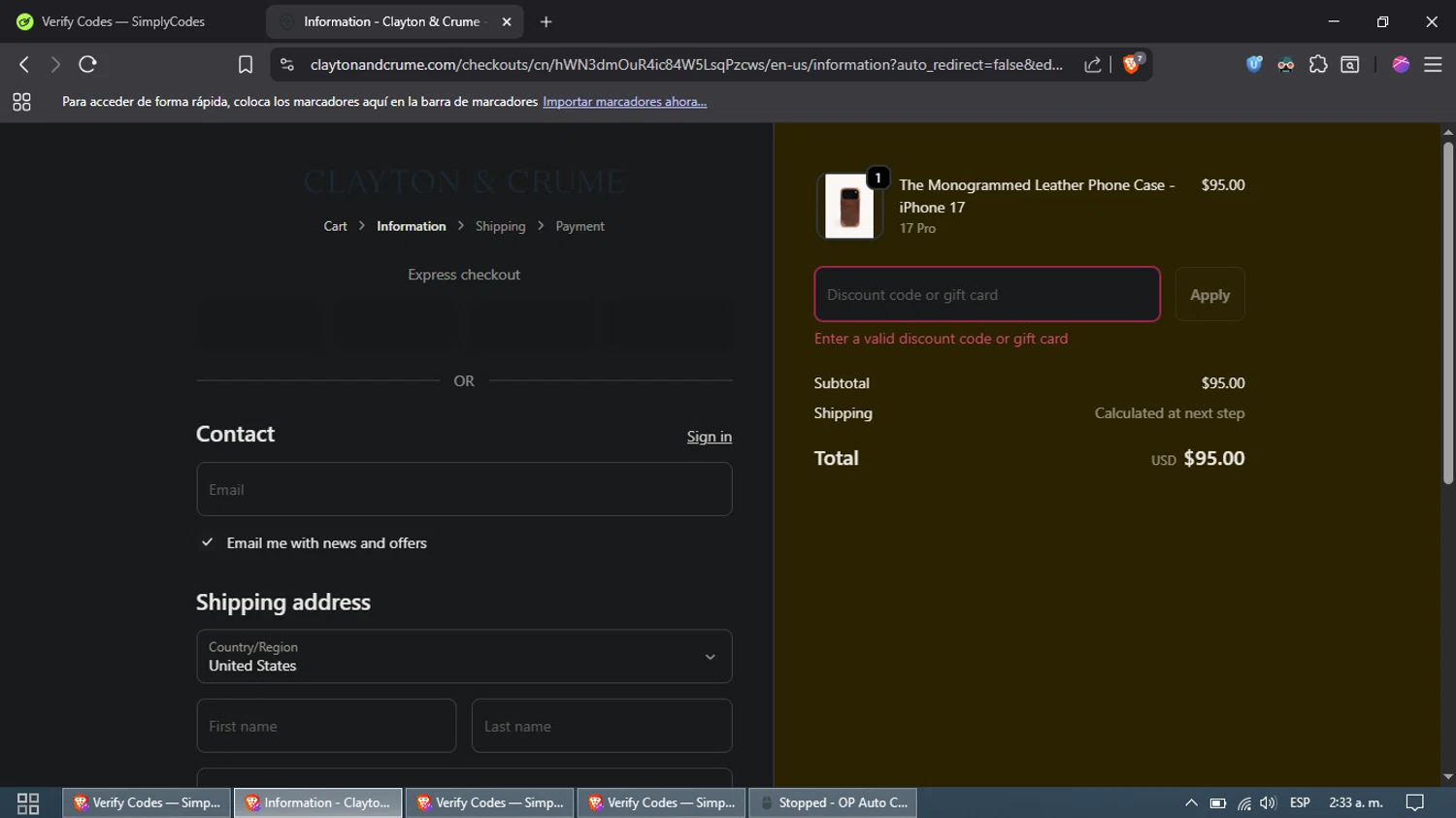Open the Country/Region dropdown
The width and height of the screenshot is (1456, 818).
(464, 656)
